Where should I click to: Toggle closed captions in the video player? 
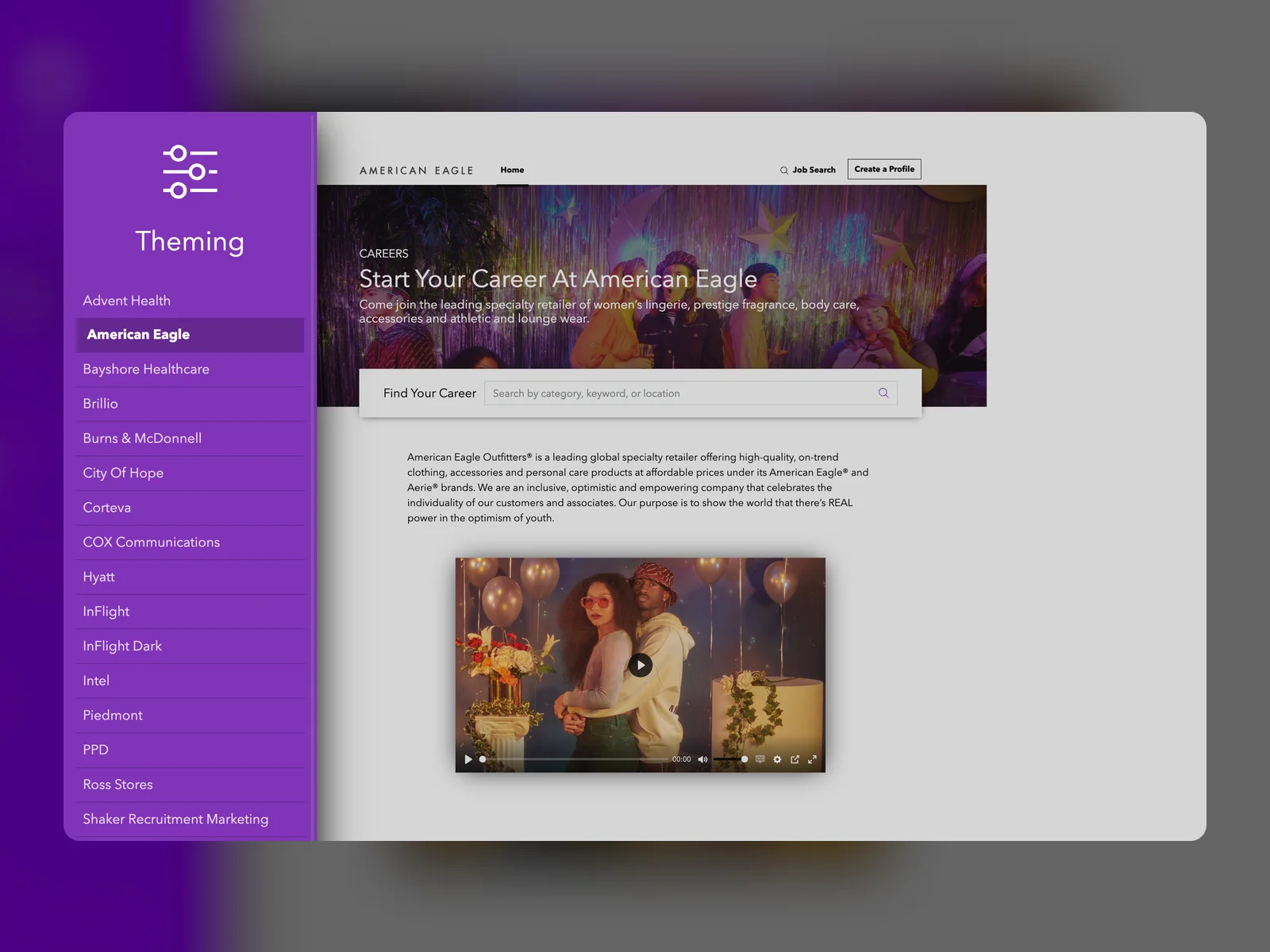click(760, 759)
